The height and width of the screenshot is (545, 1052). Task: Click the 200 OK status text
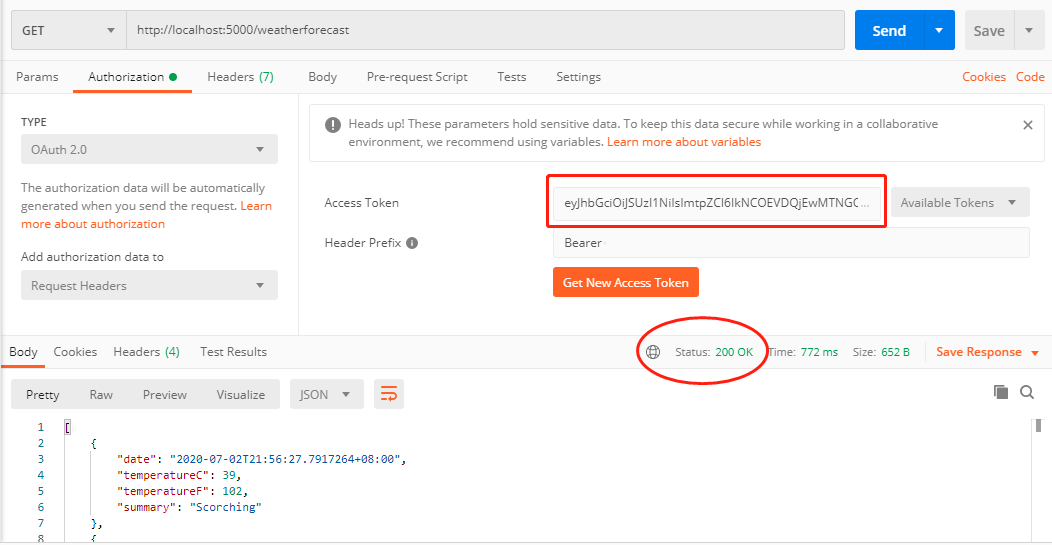tap(734, 352)
